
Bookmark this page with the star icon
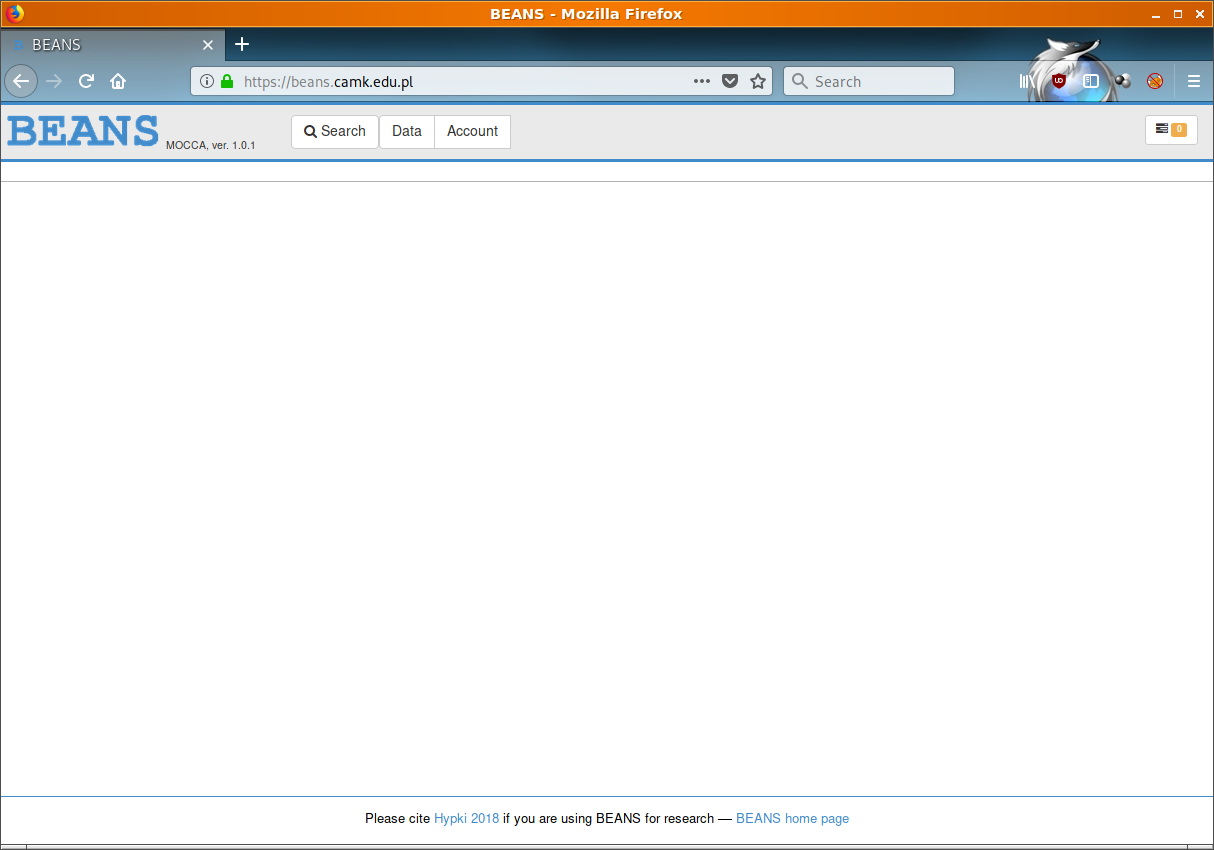[x=758, y=81]
